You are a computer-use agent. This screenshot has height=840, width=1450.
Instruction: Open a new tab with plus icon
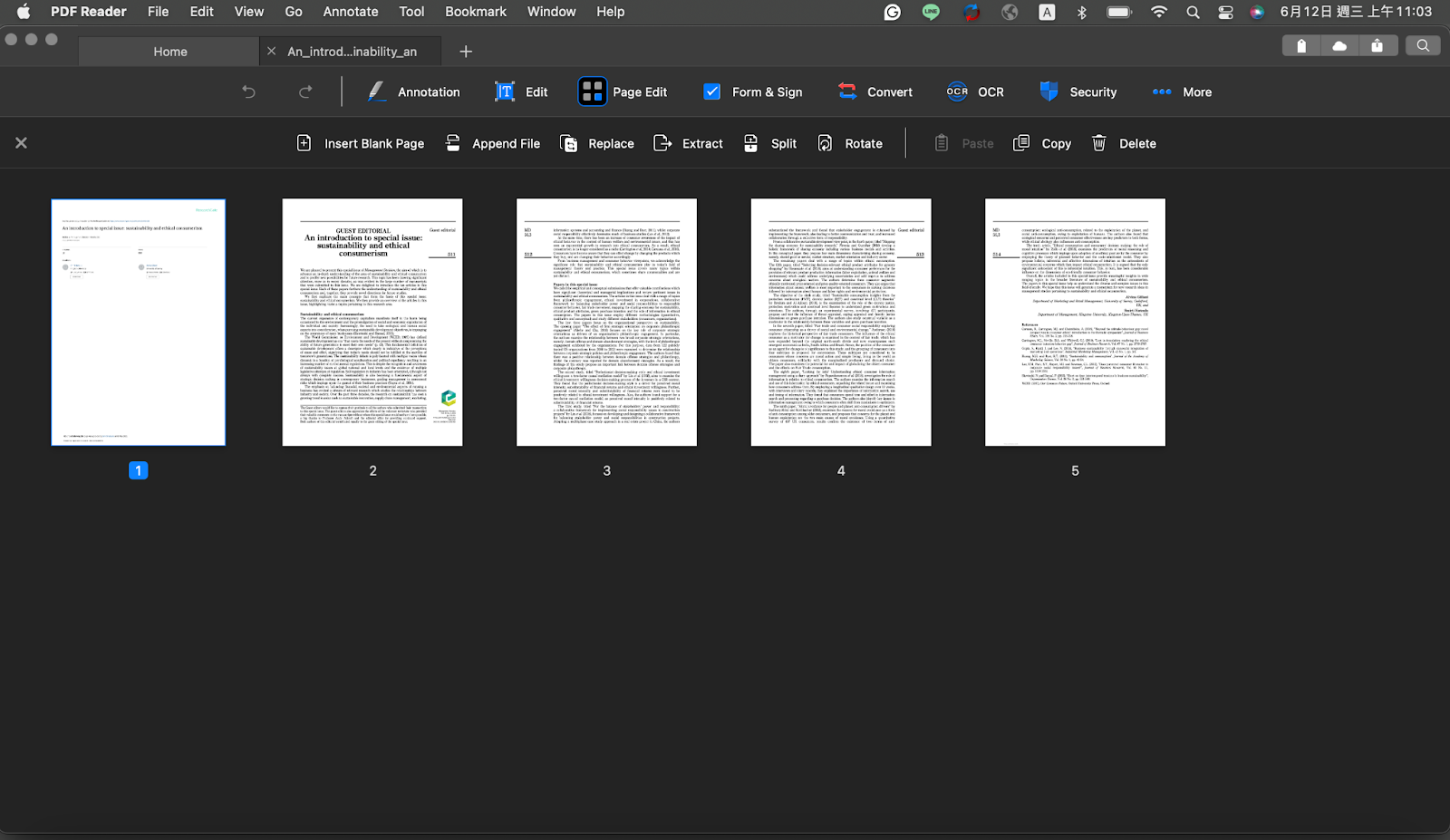(466, 52)
